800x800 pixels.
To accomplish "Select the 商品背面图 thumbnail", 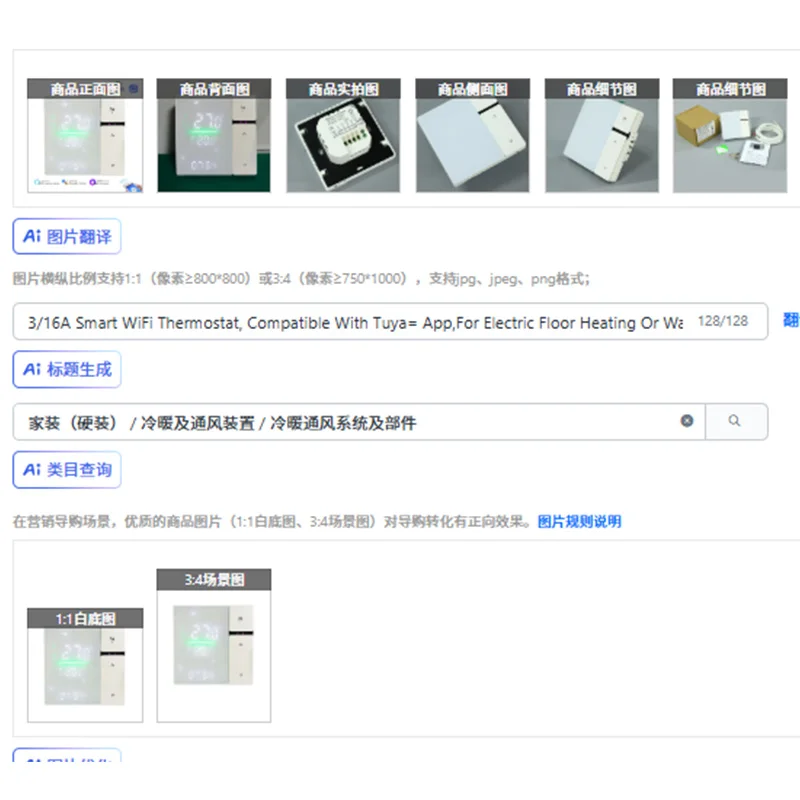I will tap(214, 136).
